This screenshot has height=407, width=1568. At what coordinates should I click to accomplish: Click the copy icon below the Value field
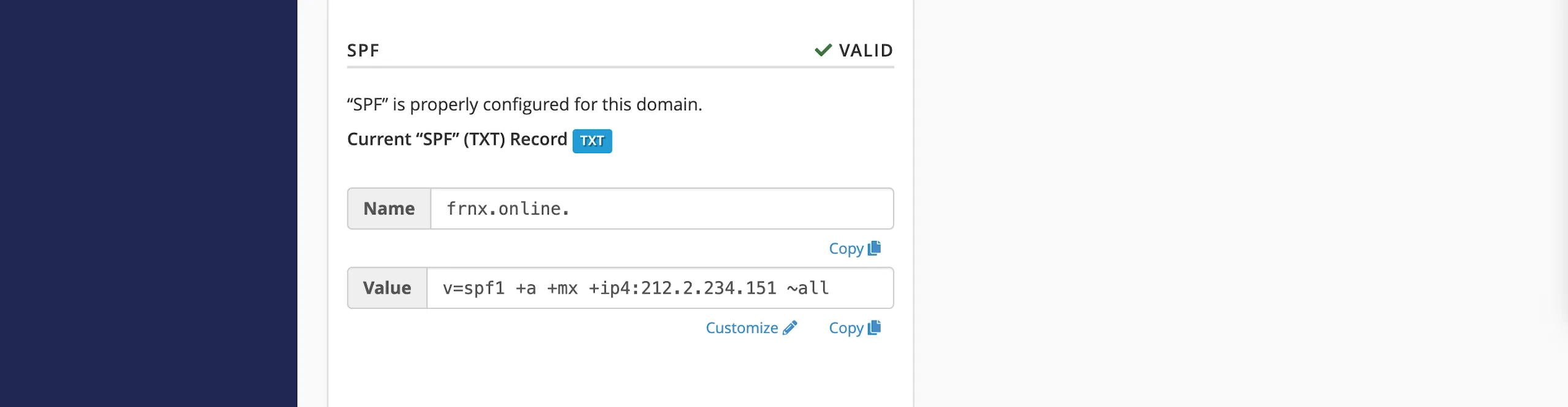tap(874, 327)
